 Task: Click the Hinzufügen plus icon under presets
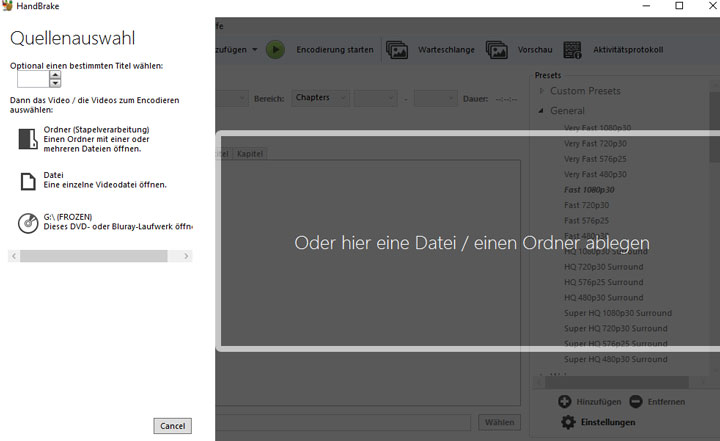pos(565,401)
